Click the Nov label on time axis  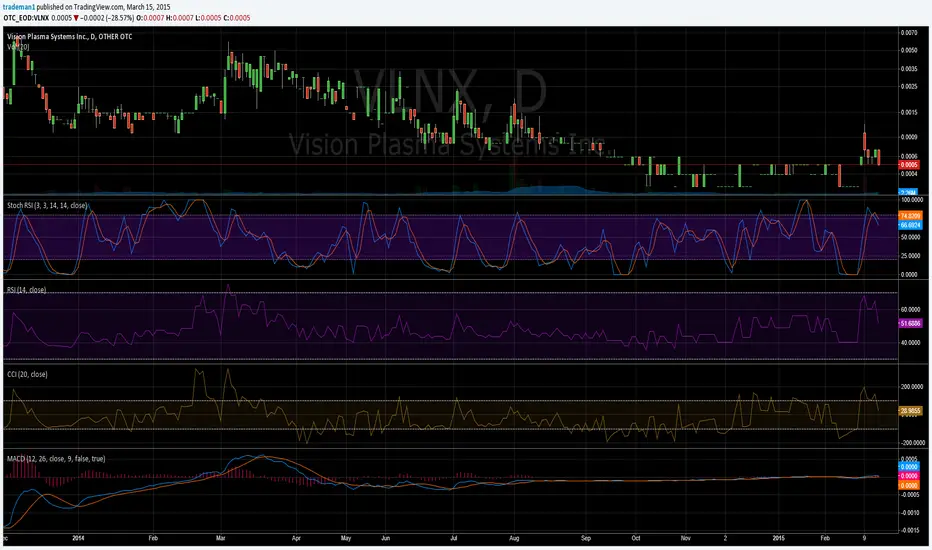[x=686, y=538]
